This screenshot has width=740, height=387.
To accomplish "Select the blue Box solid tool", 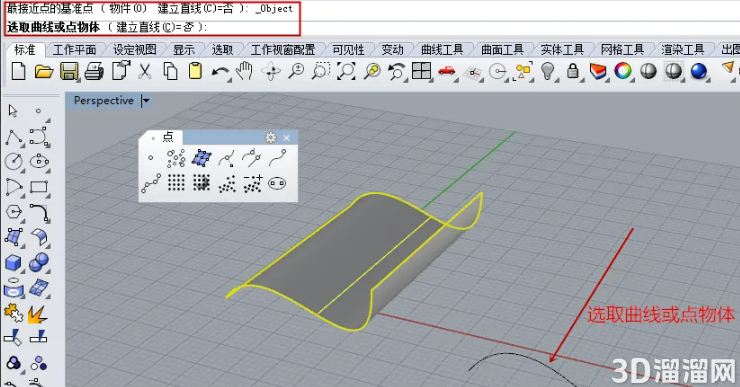I will (x=13, y=263).
